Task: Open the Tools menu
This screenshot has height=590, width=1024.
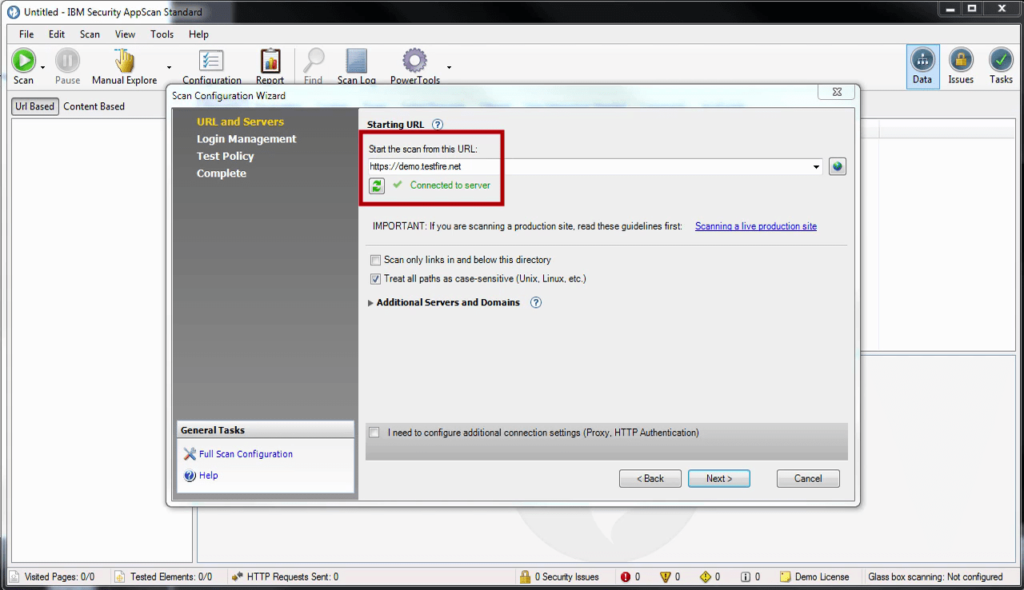Action: click(x=161, y=34)
